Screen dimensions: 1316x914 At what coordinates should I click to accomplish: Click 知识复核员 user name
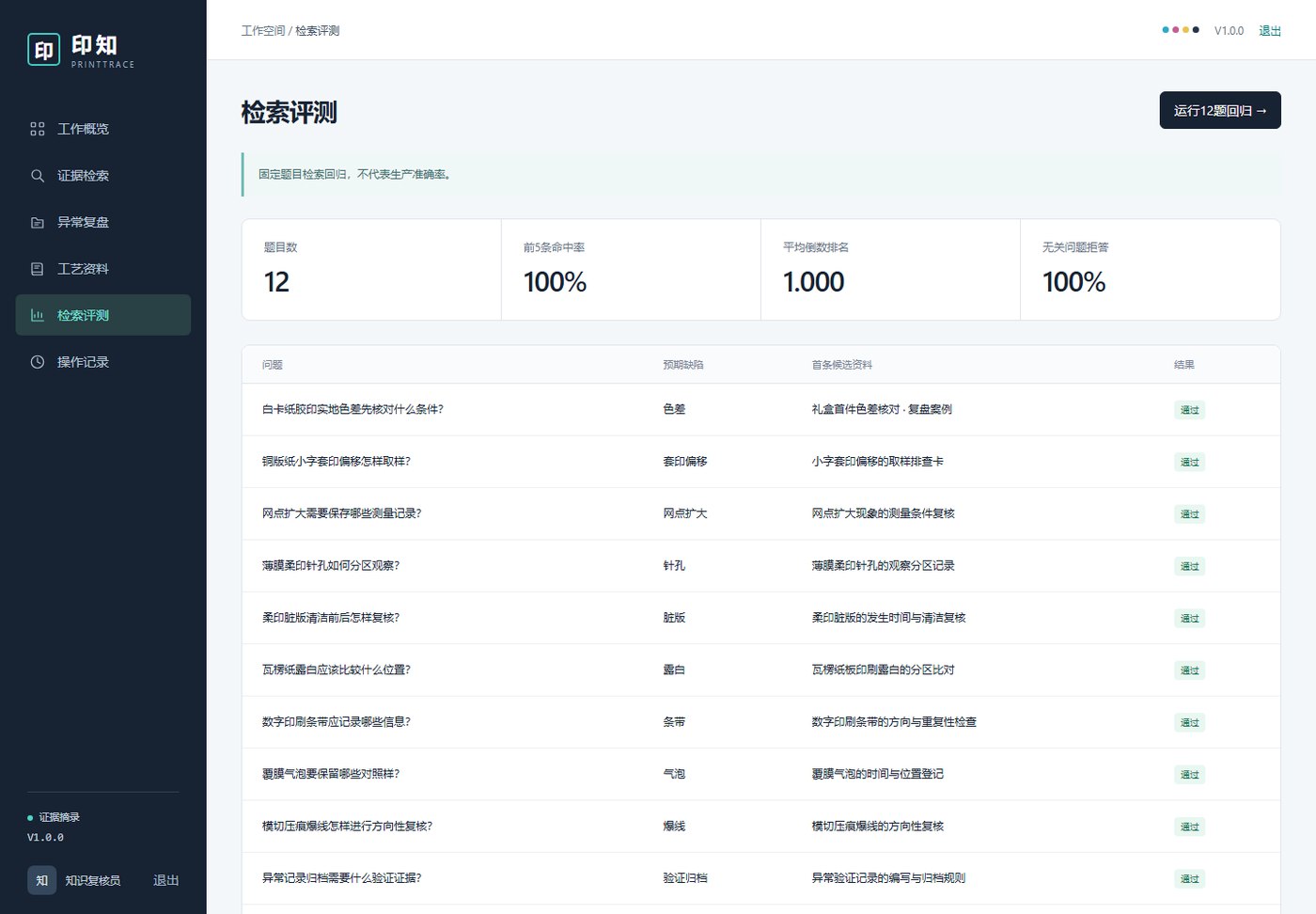tap(93, 881)
